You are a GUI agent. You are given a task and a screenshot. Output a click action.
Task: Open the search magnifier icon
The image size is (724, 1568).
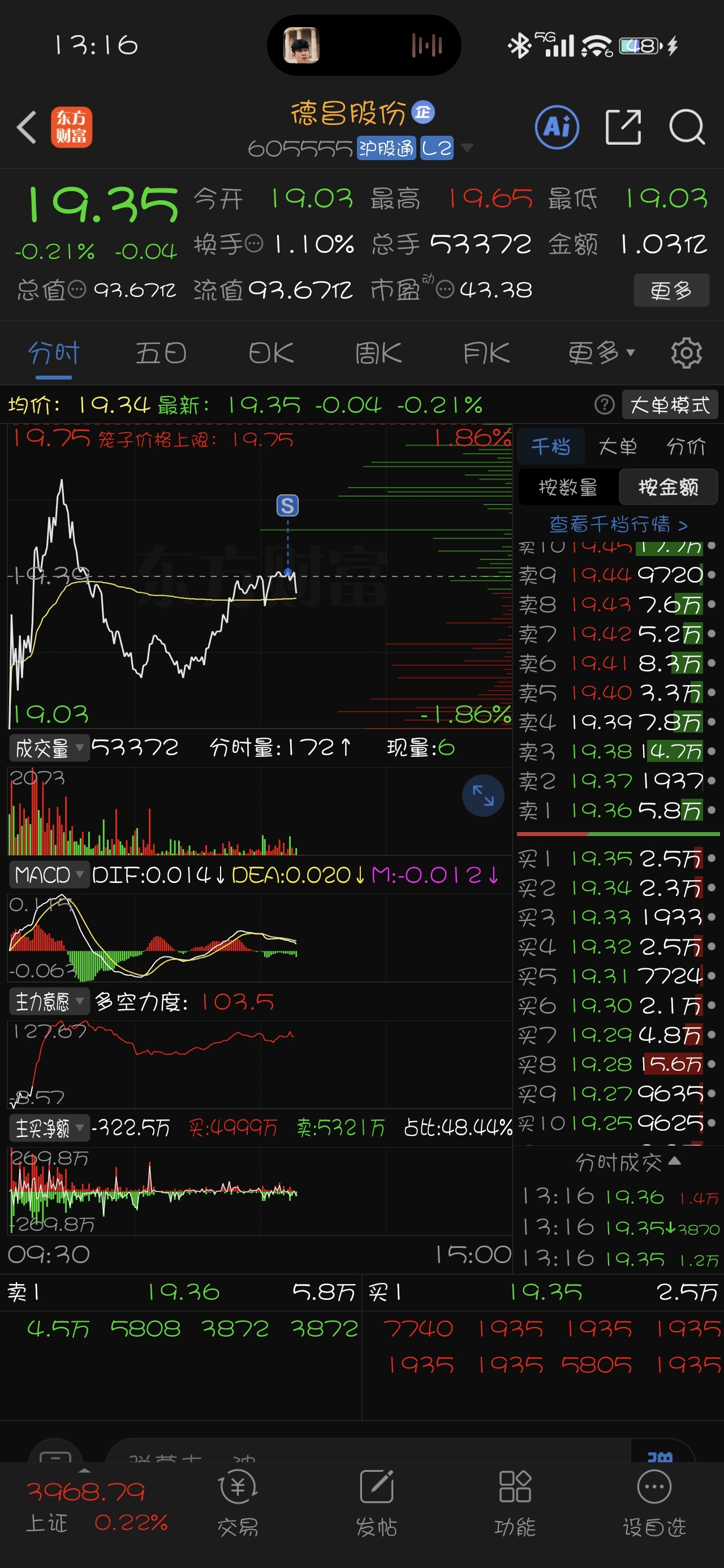coord(687,127)
